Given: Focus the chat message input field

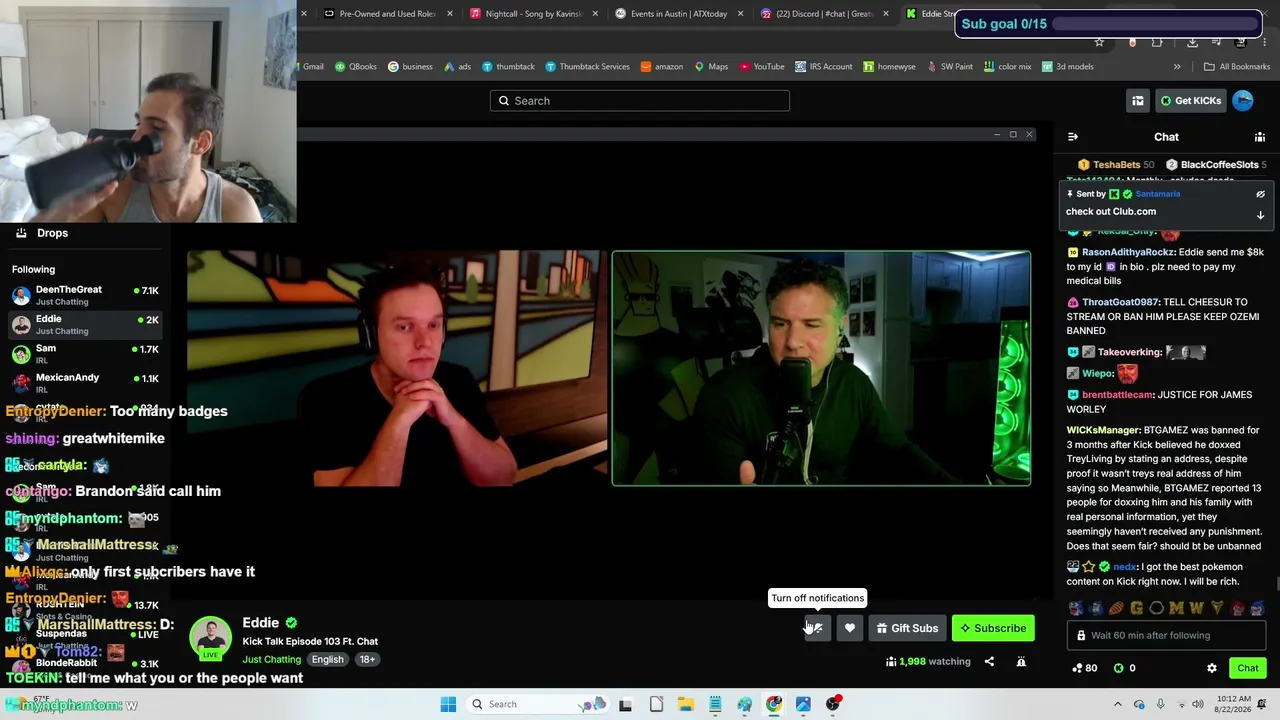Looking at the screenshot, I should 1166,635.
